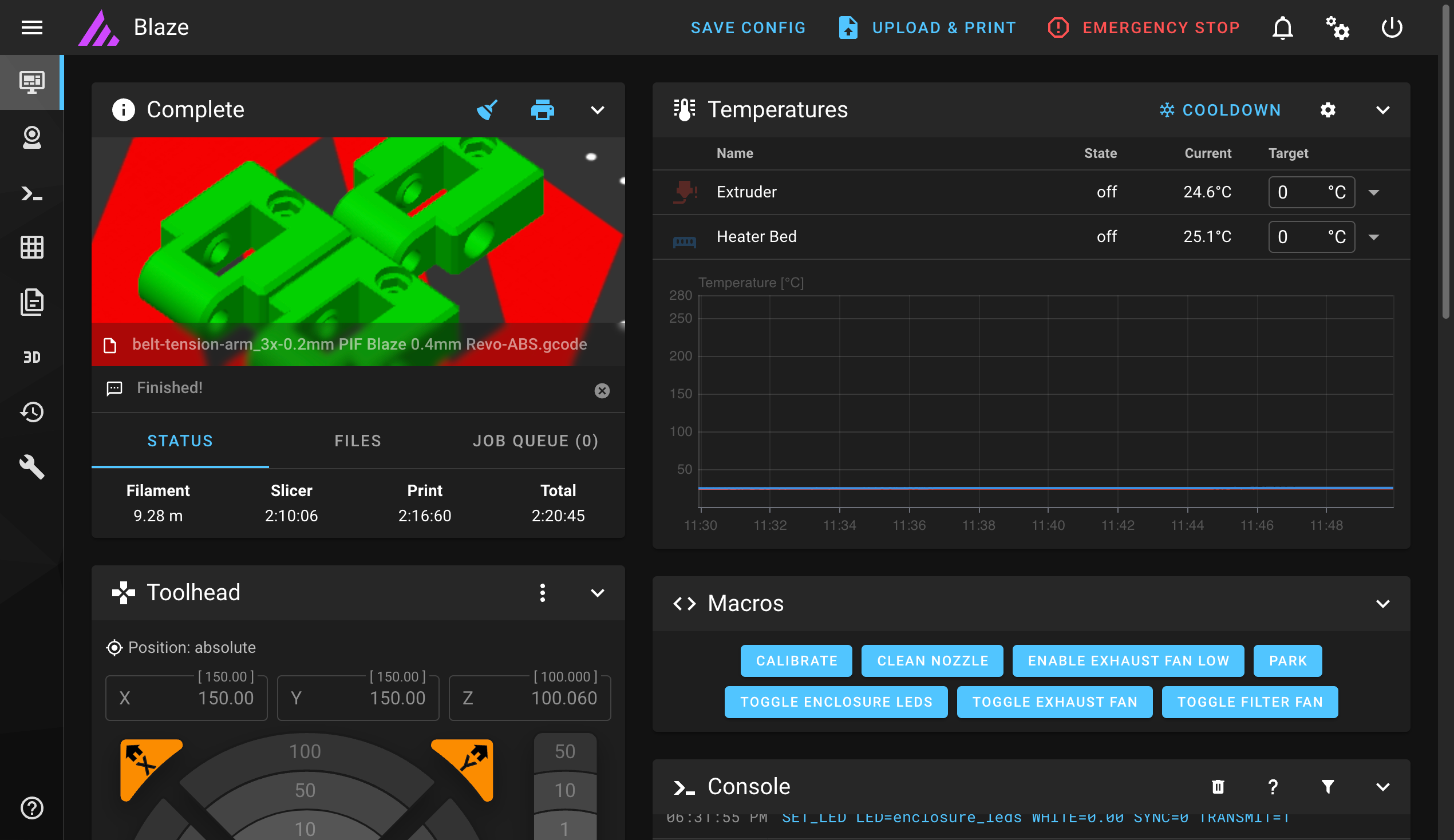The width and height of the screenshot is (1454, 840).
Task: Collapse the Temperatures panel
Action: [x=1383, y=110]
